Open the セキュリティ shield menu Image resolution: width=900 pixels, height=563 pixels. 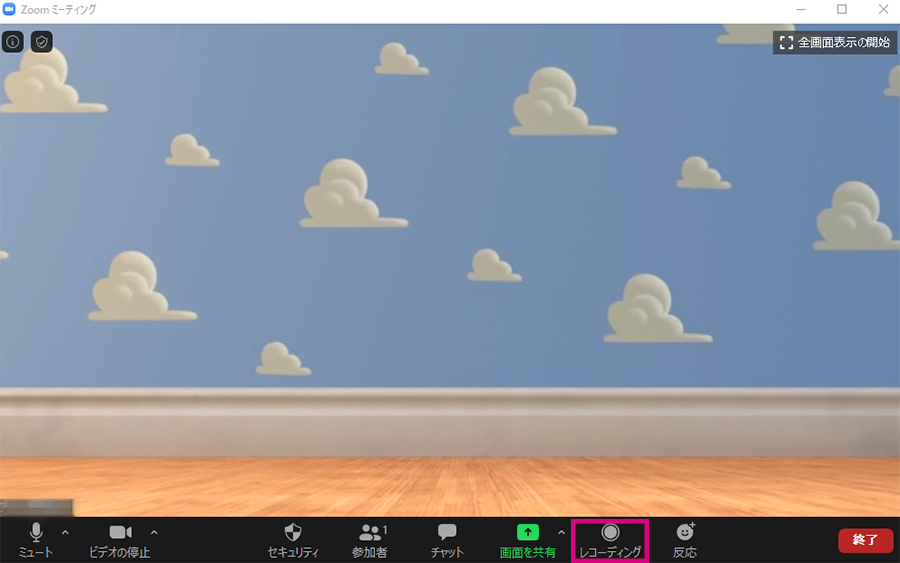(x=293, y=540)
